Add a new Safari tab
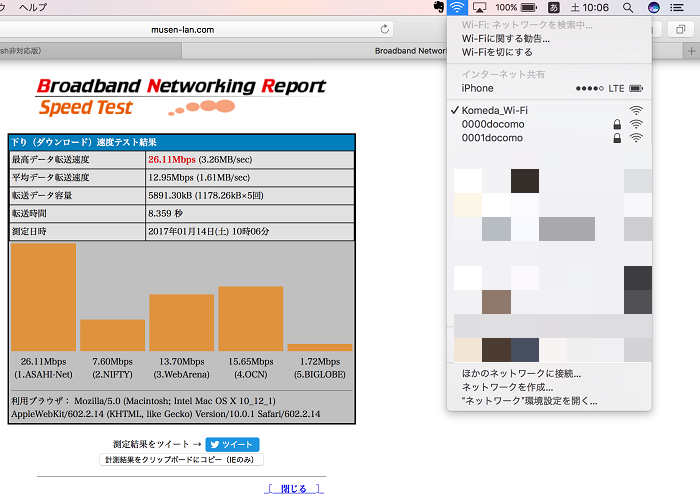The height and width of the screenshot is (500, 700). coord(691,51)
